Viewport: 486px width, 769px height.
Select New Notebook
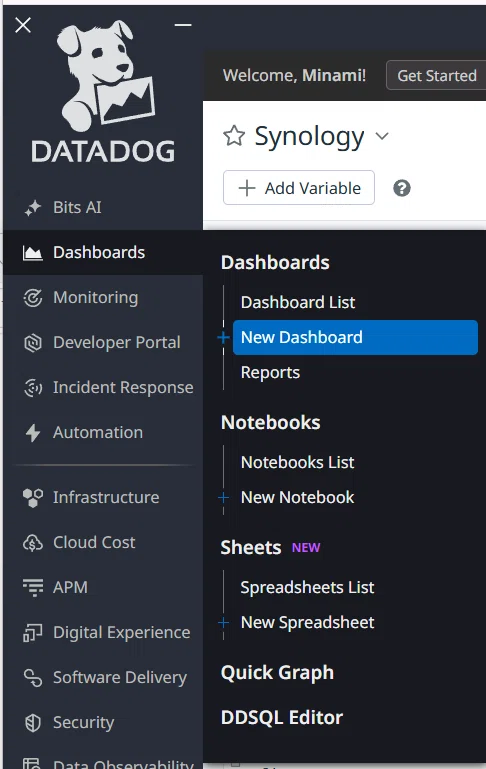pos(297,498)
